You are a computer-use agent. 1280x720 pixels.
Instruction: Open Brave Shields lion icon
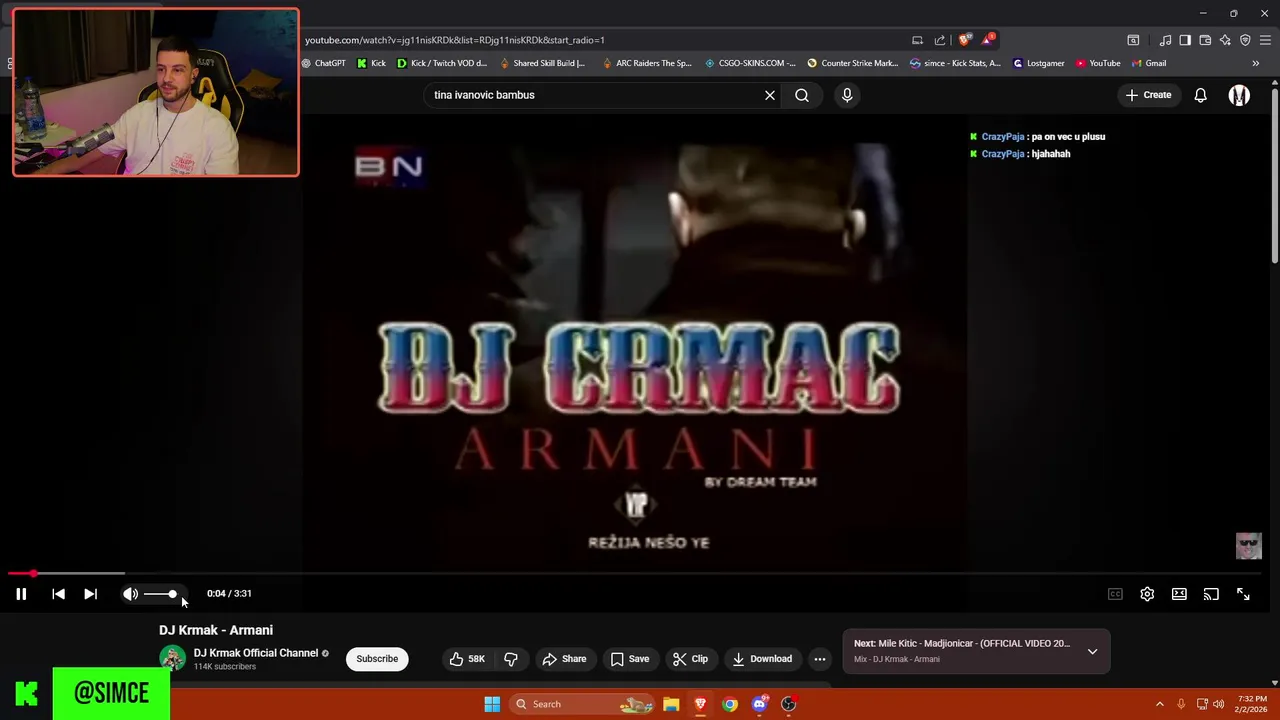coord(964,40)
